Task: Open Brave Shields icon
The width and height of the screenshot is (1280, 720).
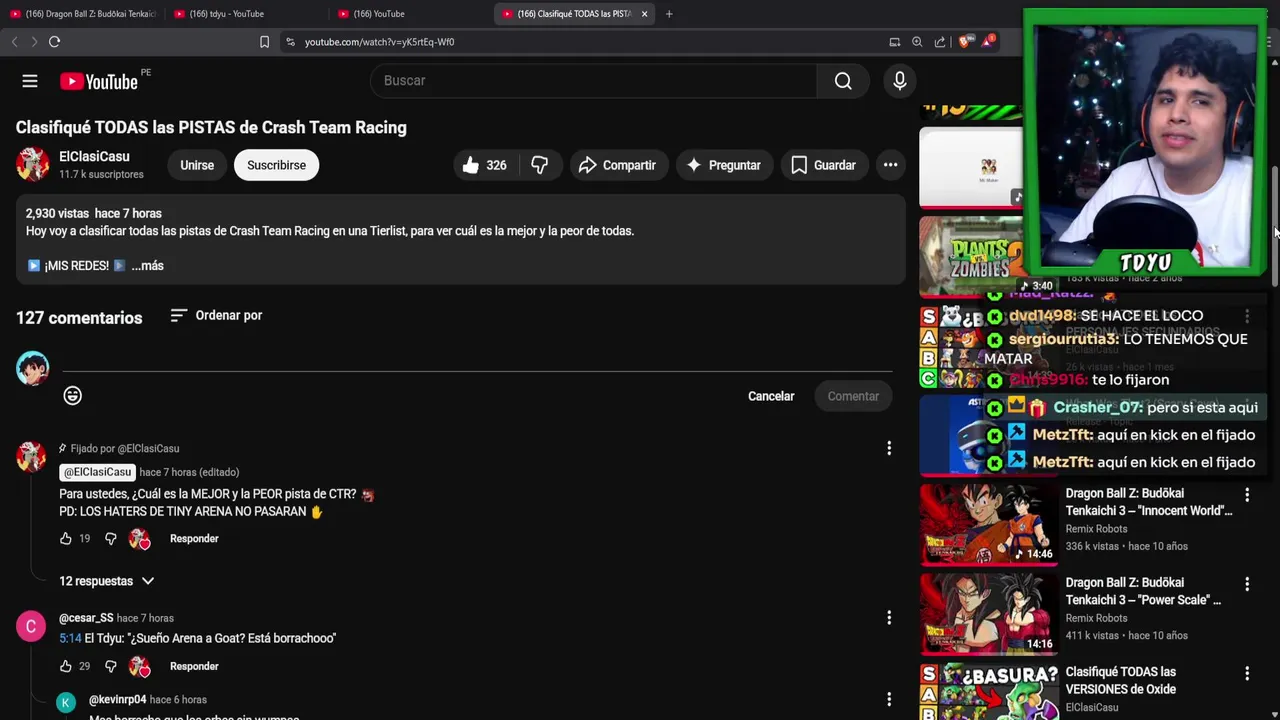Action: click(x=964, y=42)
